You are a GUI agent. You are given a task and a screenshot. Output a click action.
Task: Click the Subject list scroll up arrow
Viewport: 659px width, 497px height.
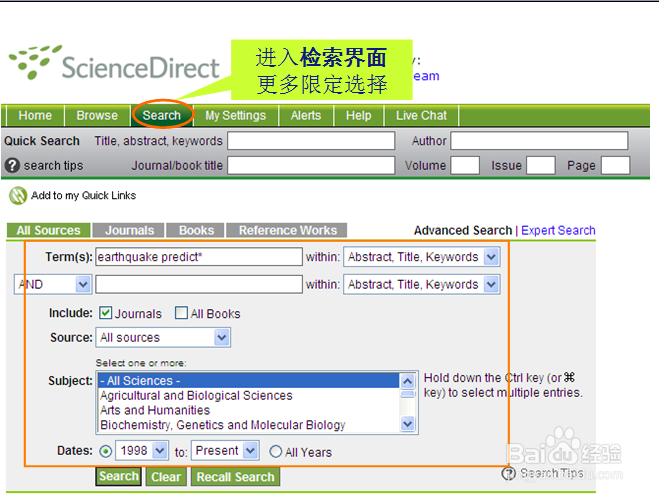point(407,381)
